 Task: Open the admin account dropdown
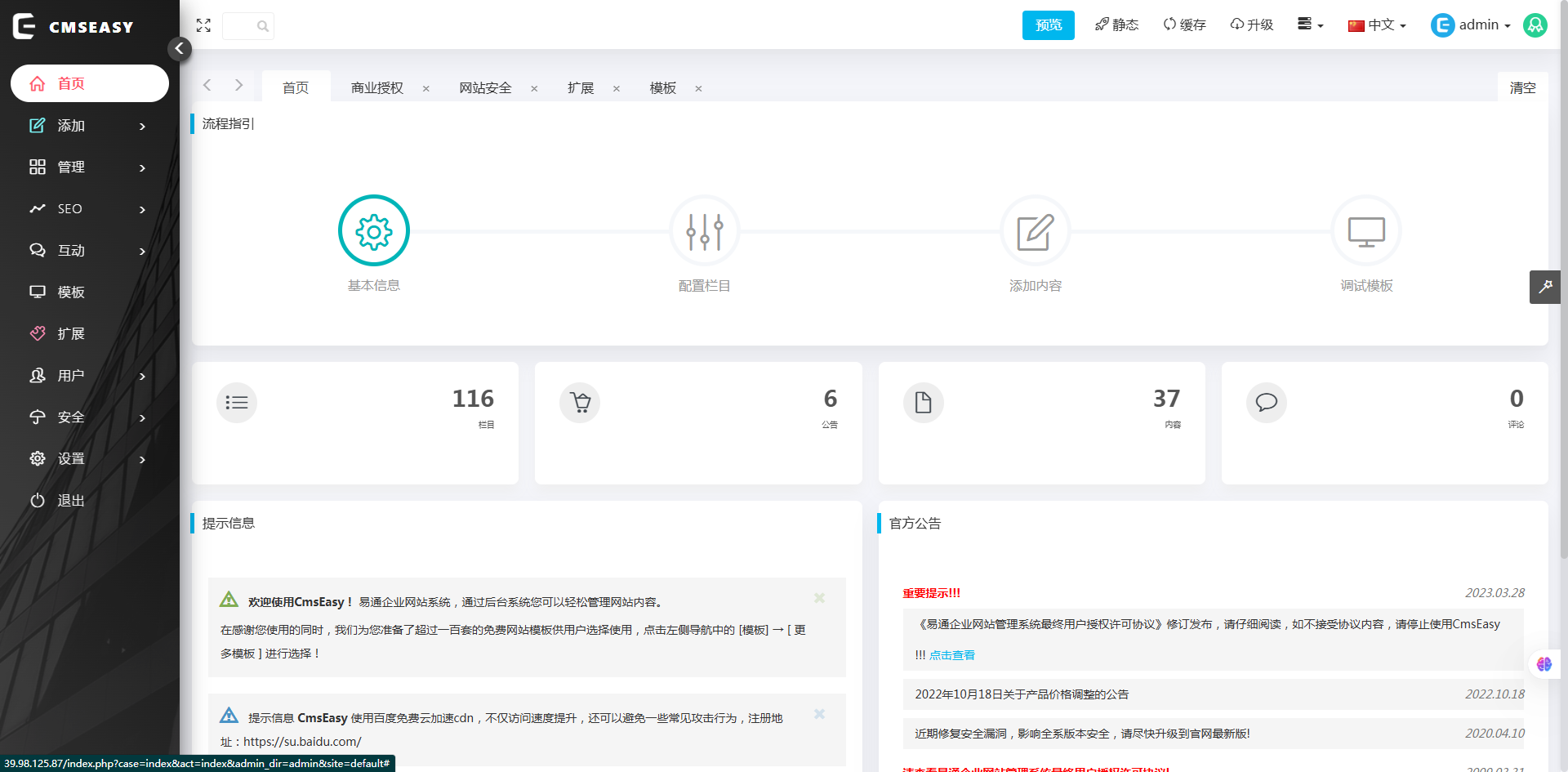click(1471, 25)
